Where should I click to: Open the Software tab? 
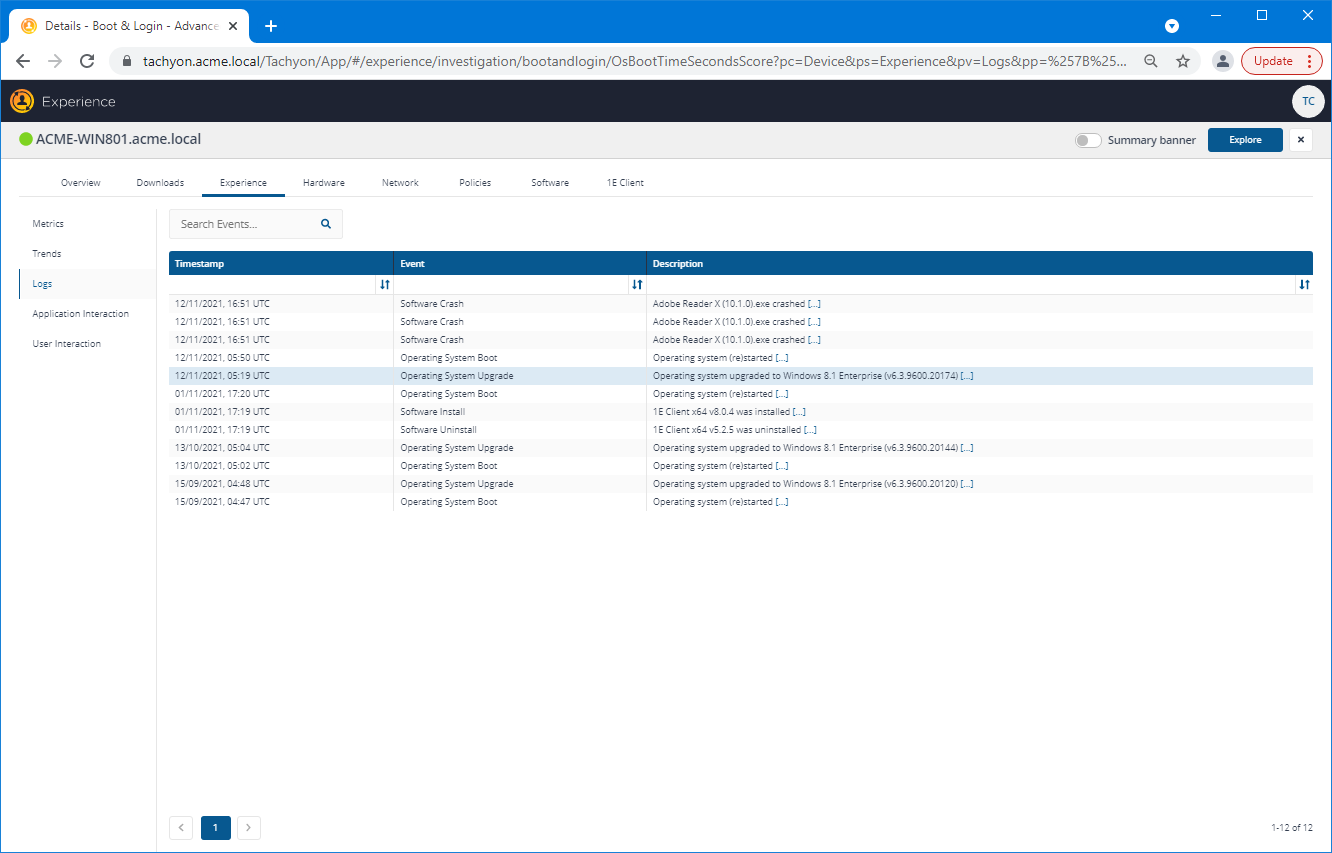tap(550, 183)
